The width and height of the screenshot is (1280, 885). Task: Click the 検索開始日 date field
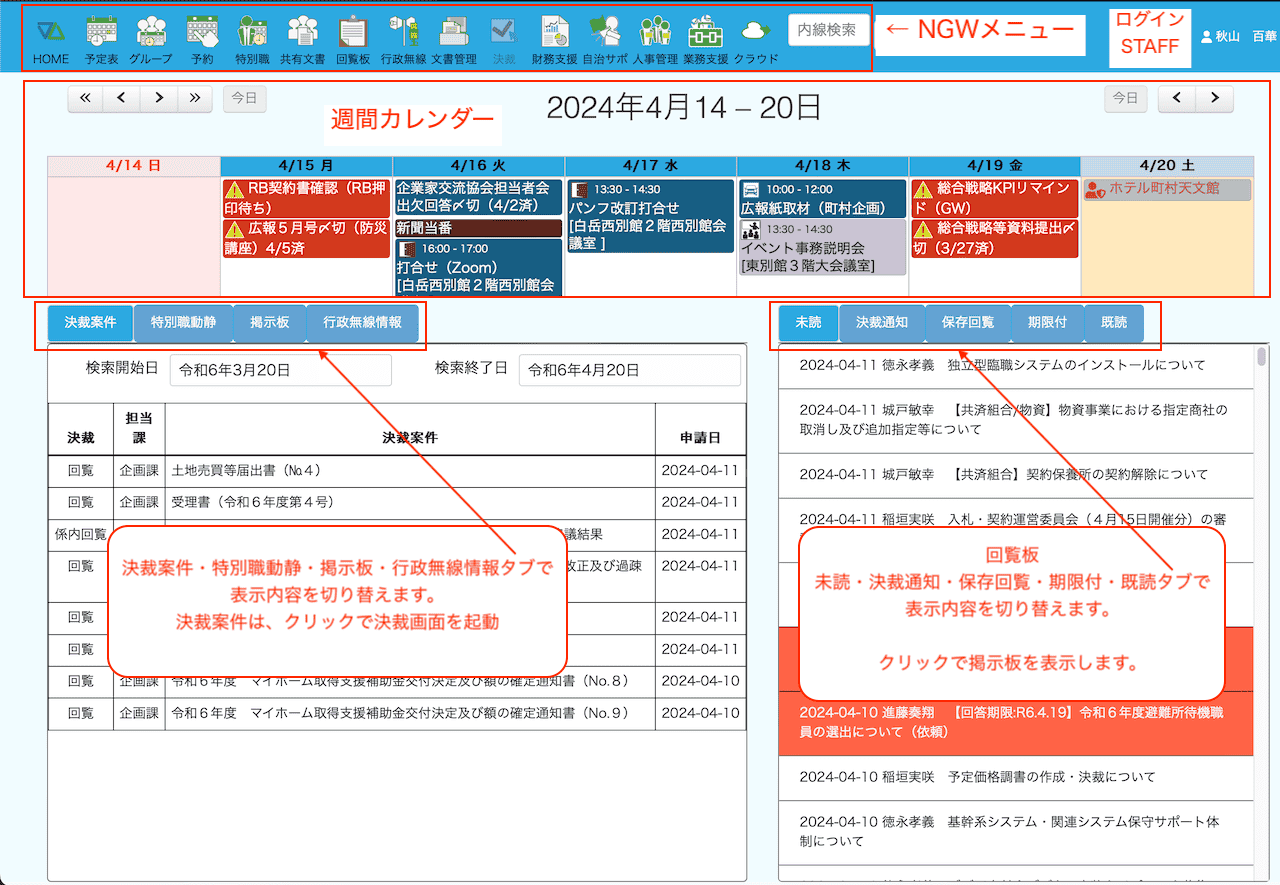coord(280,369)
